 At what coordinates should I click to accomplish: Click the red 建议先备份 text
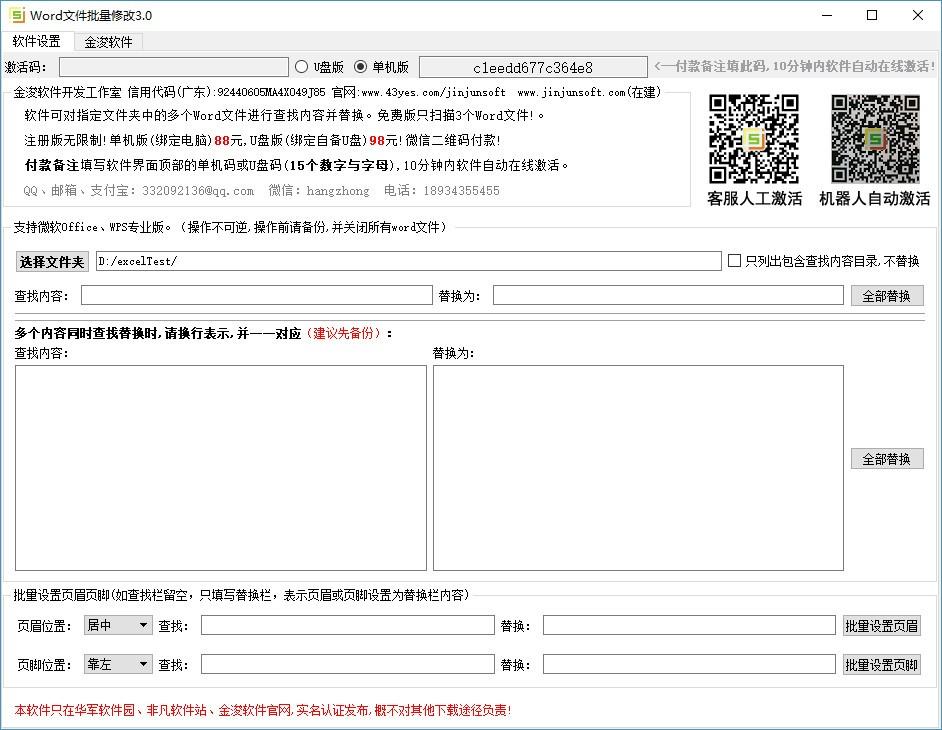[344, 333]
